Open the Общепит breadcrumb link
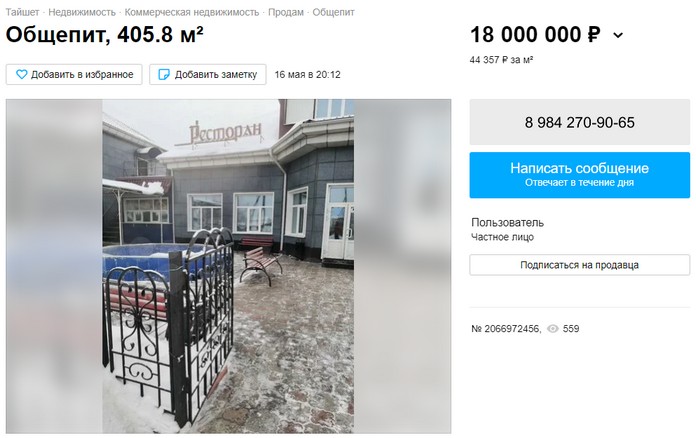696x438 pixels. pos(333,12)
